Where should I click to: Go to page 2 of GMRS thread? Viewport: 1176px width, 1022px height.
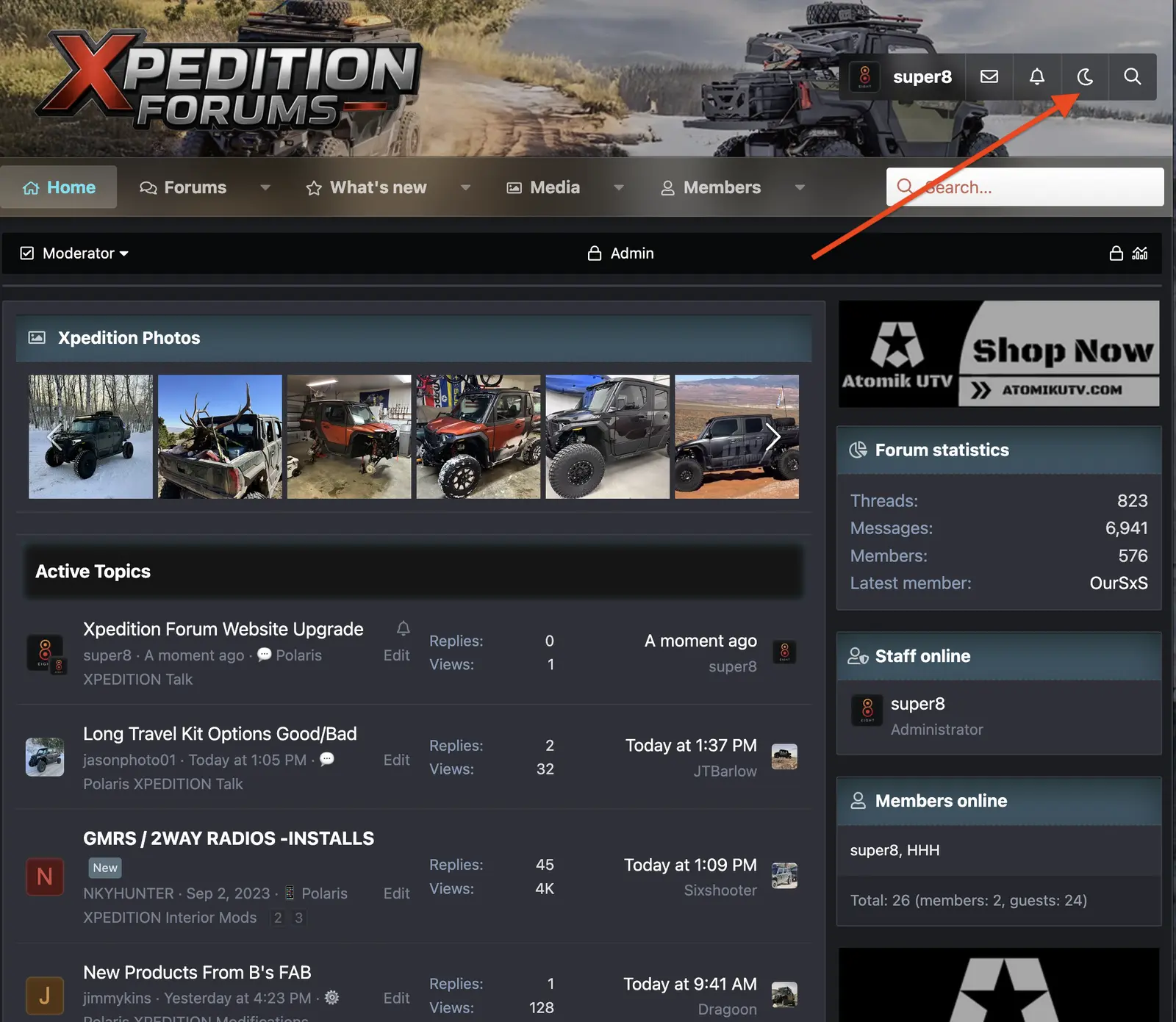tap(278, 918)
